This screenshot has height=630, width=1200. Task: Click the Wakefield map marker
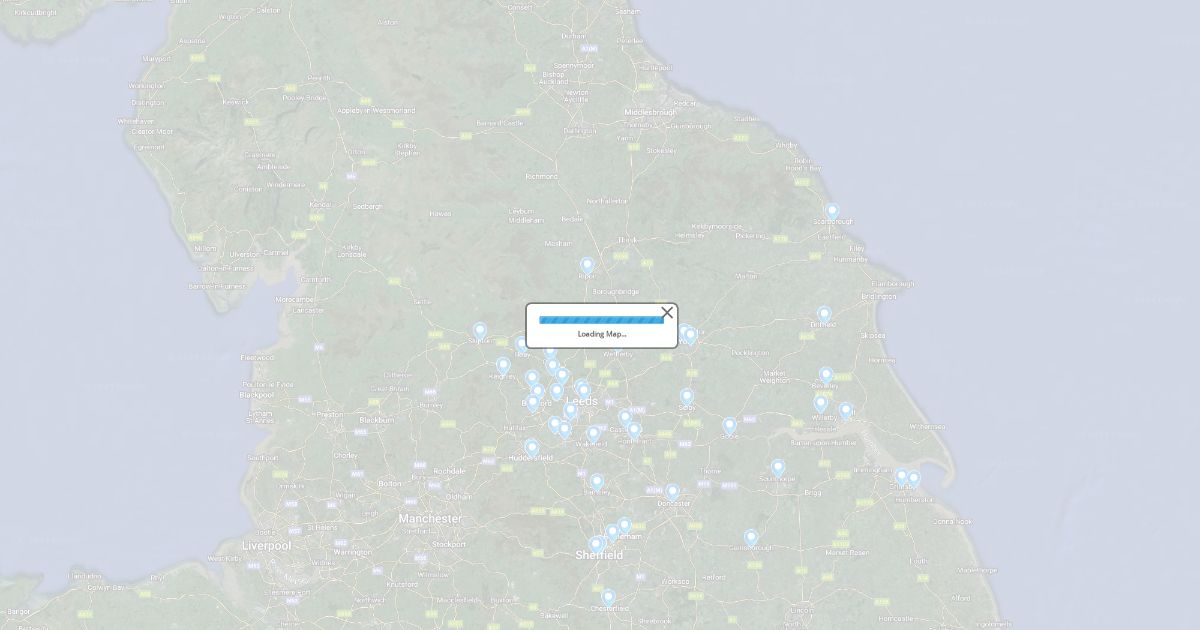[593, 435]
